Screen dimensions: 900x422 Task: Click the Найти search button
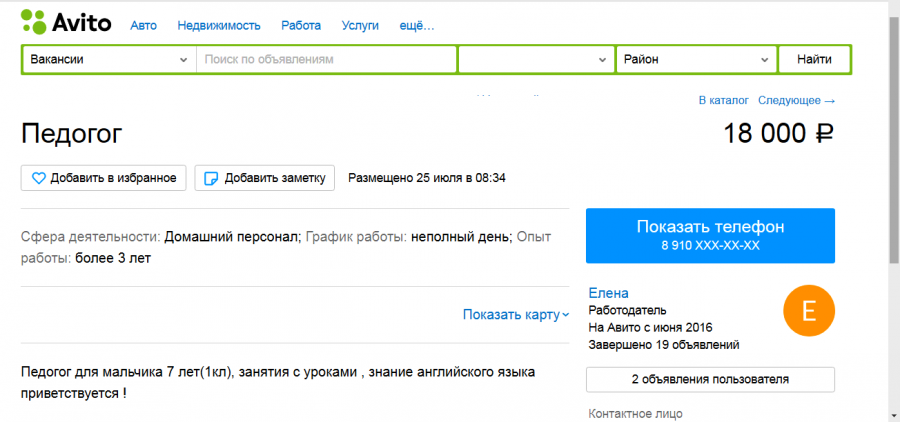pyautogui.click(x=814, y=59)
